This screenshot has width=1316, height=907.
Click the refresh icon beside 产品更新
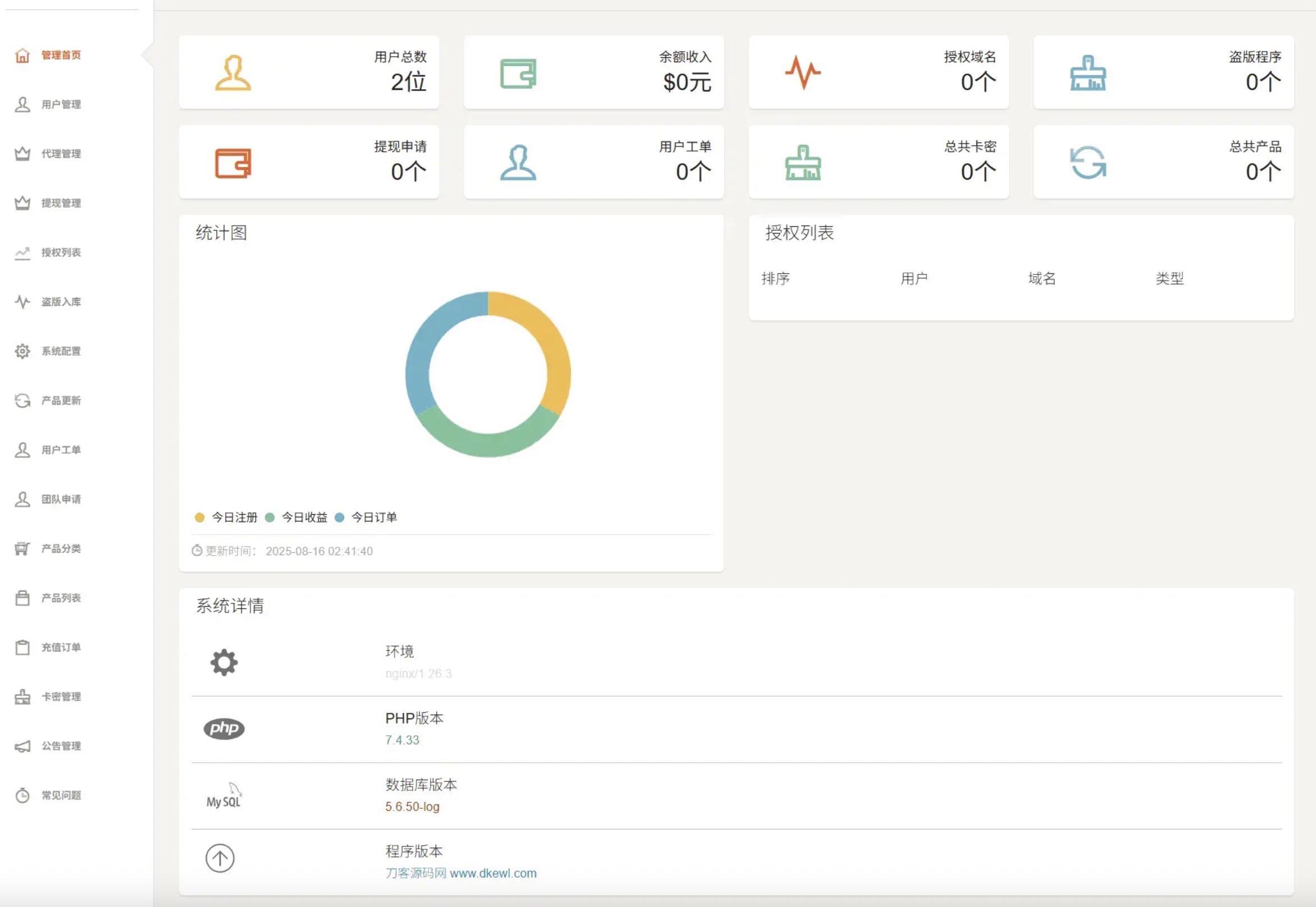pos(22,401)
